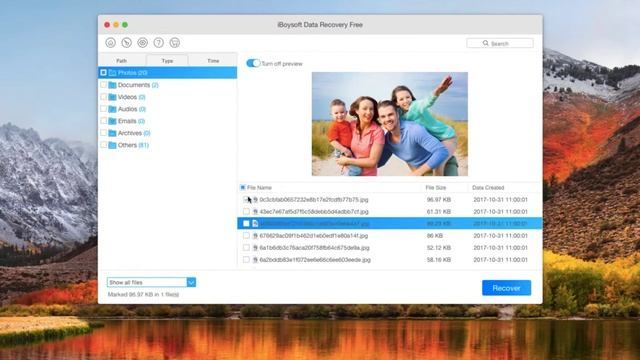Check the Others category checkbox
Viewport: 640px width, 360px height.
pos(103,145)
